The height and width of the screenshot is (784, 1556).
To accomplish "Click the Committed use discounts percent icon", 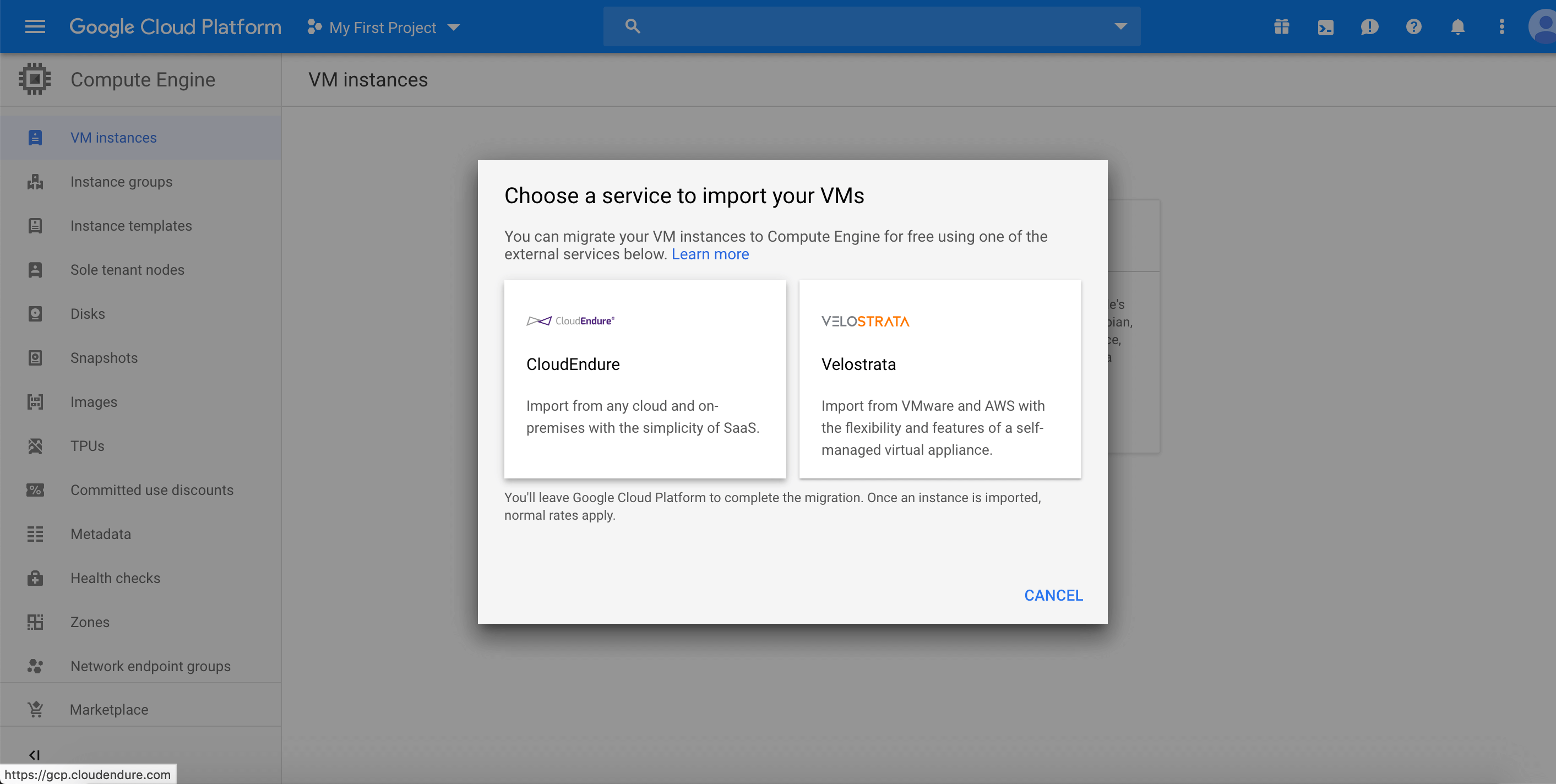I will [x=35, y=491].
